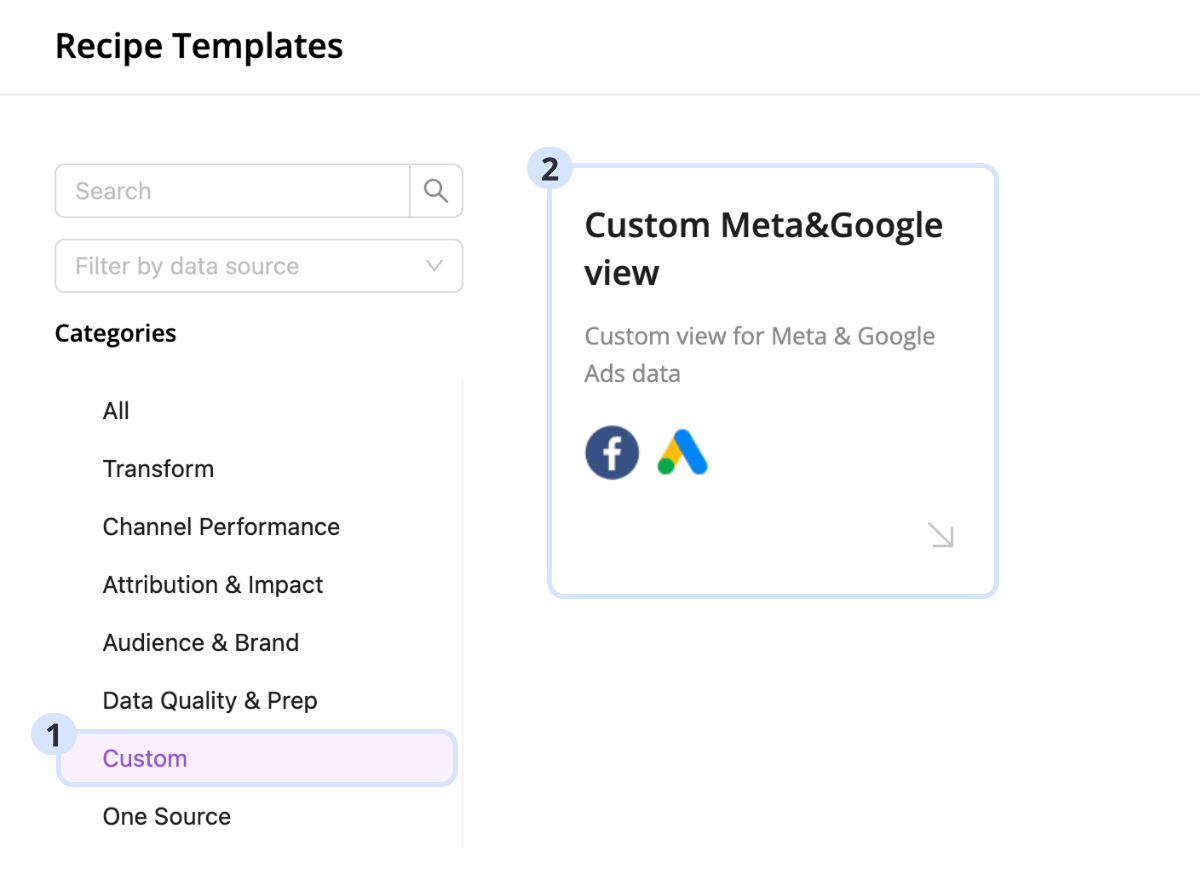Open the Filter by data source dropdown
The width and height of the screenshot is (1200, 882).
240,266
